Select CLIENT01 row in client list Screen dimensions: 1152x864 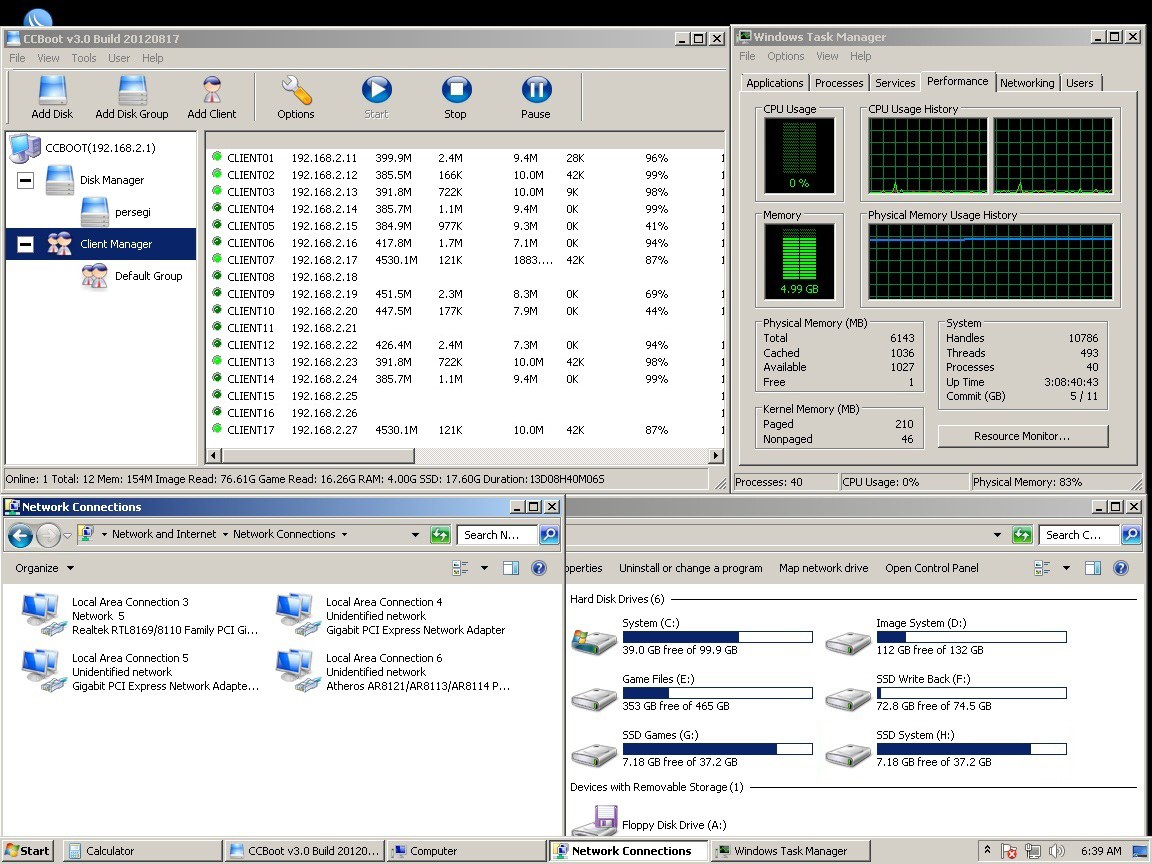pos(467,158)
